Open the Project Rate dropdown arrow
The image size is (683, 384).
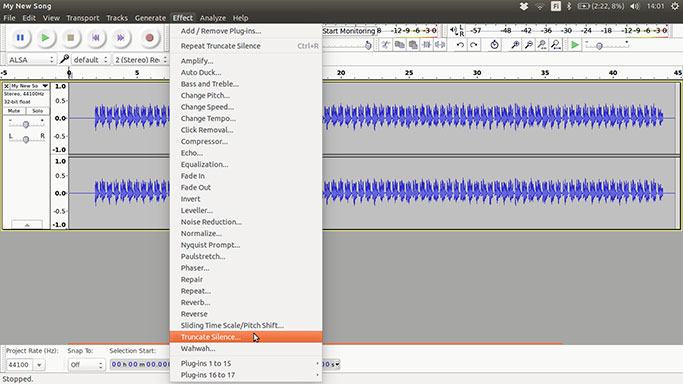pos(39,365)
